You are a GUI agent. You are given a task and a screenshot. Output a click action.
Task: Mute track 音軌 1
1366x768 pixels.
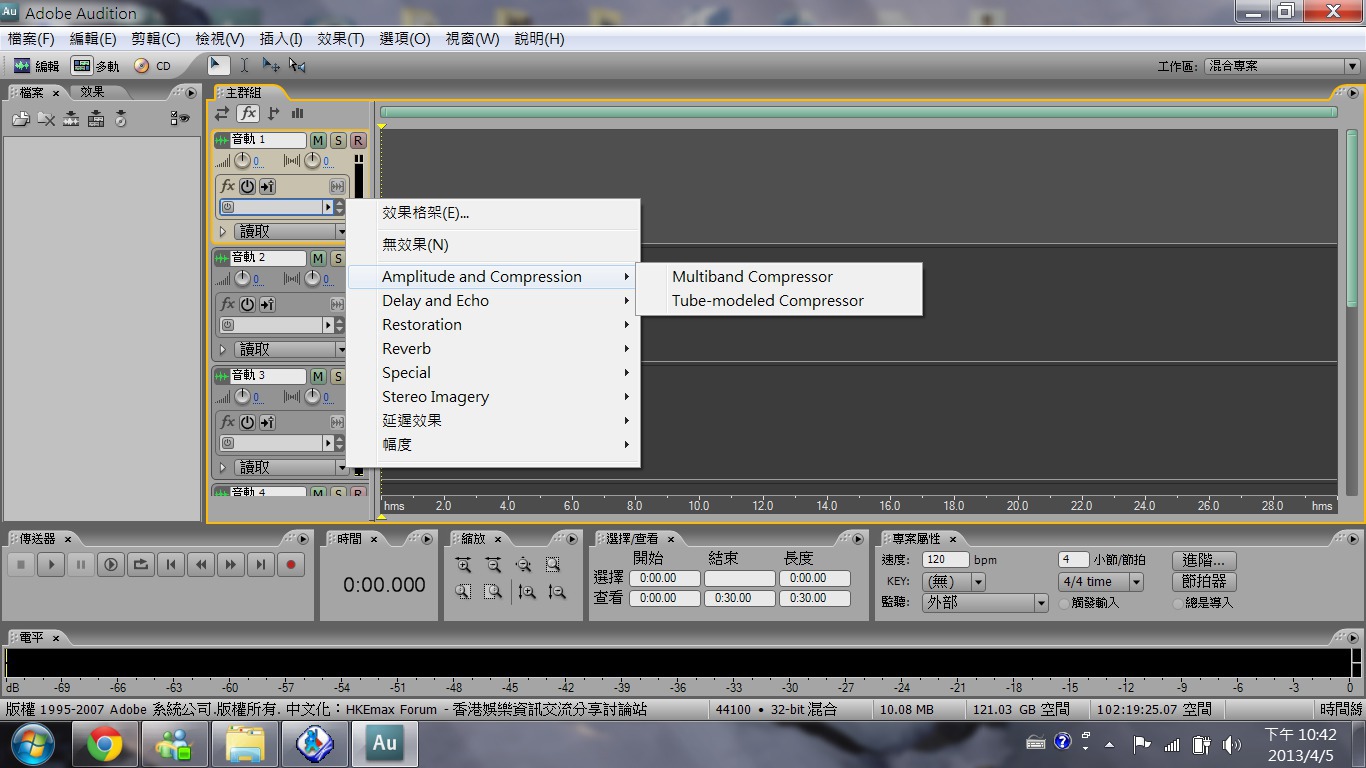[x=318, y=140]
